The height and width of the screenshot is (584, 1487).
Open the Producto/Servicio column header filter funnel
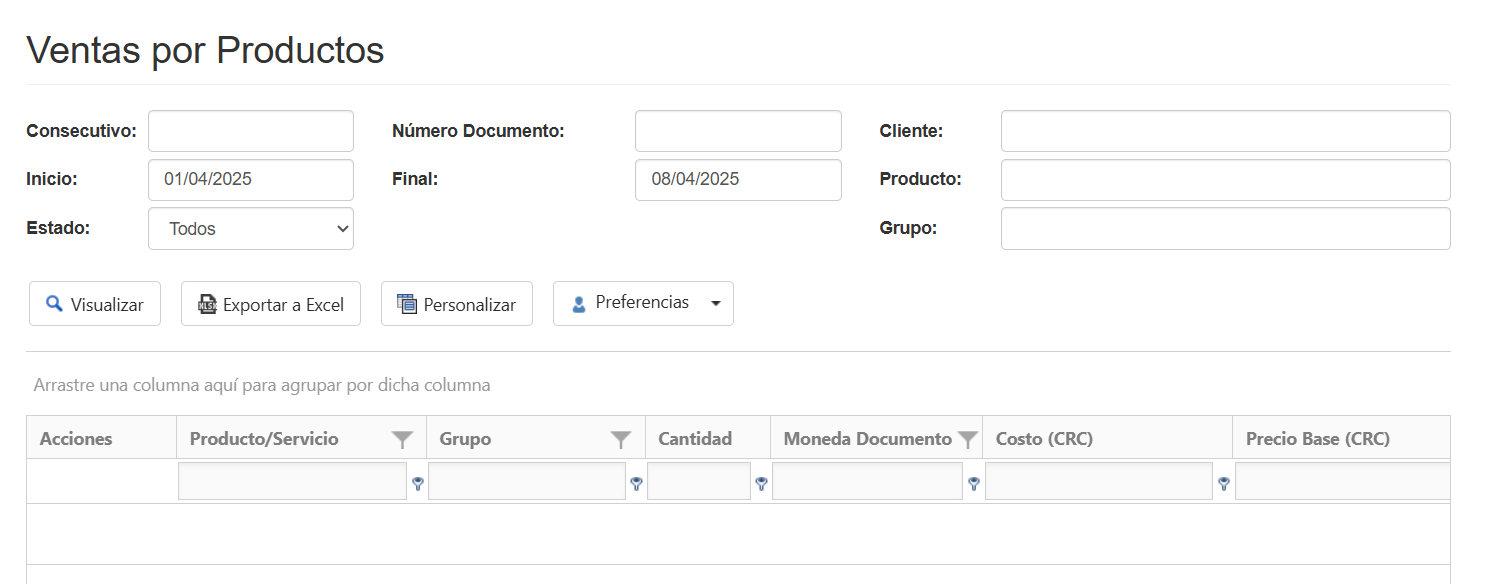402,439
